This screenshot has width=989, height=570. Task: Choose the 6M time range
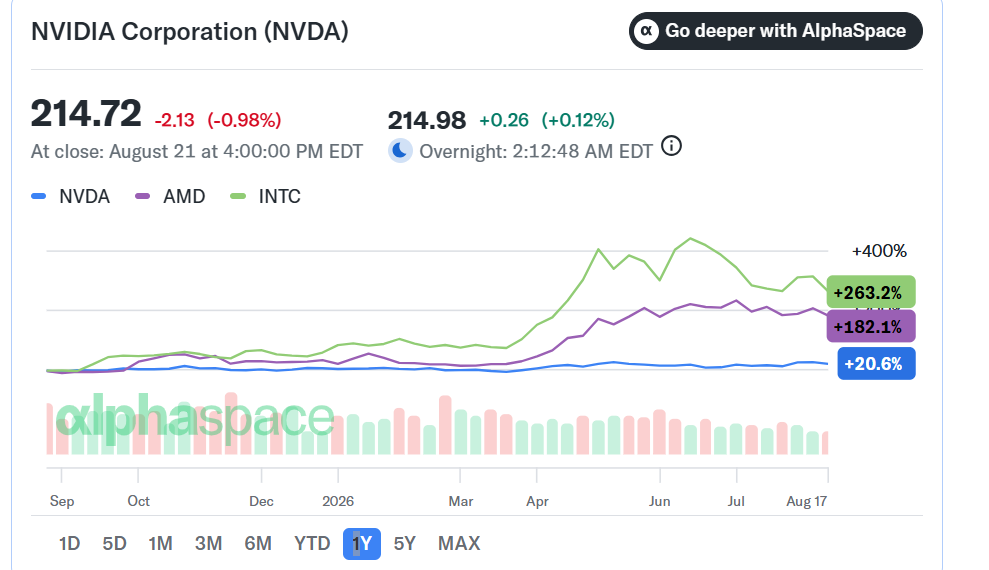[x=258, y=544]
